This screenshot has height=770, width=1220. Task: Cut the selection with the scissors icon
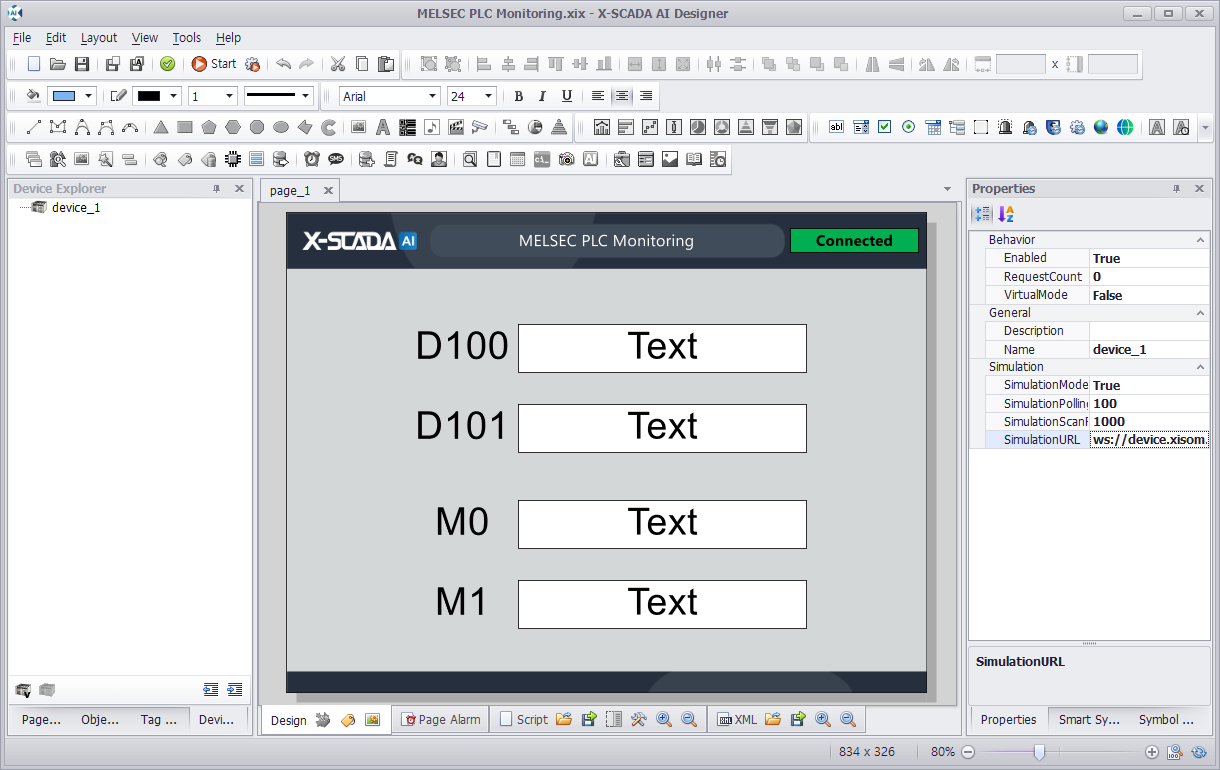pyautogui.click(x=338, y=64)
